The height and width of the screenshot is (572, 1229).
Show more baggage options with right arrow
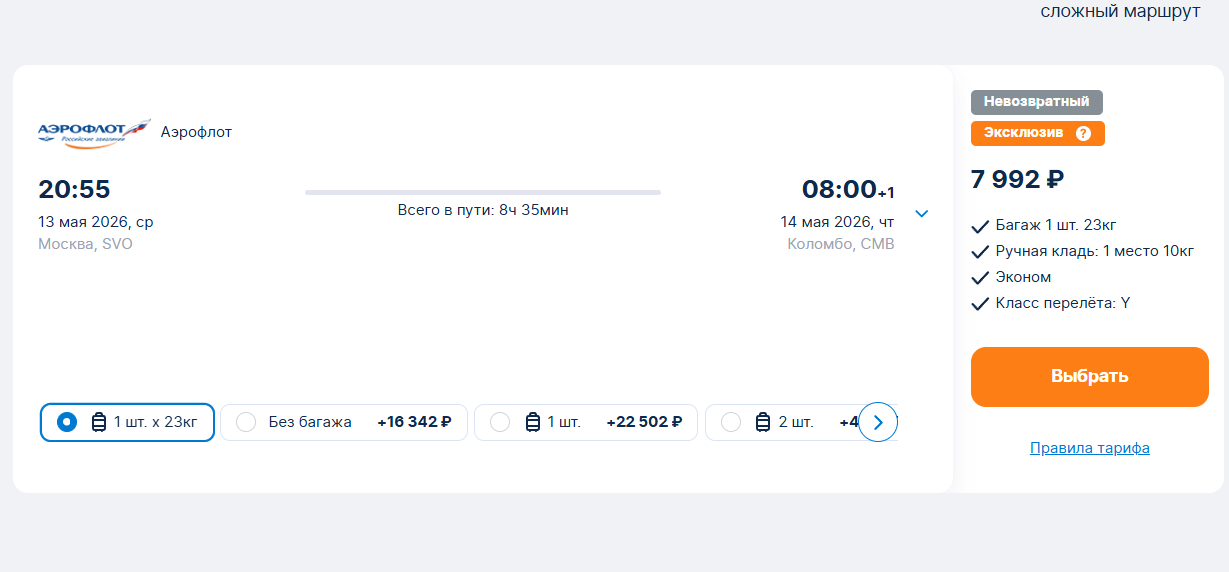878,422
